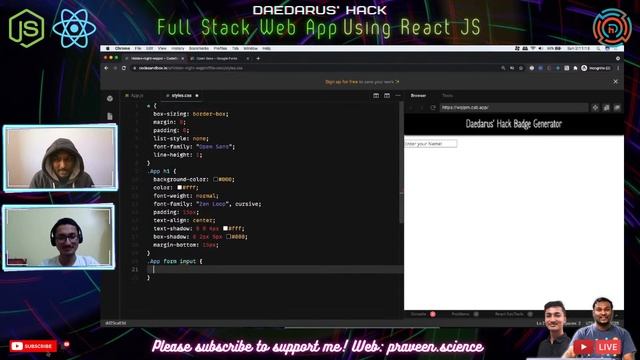
Task: Open the Apple menu
Action: (x=108, y=48)
